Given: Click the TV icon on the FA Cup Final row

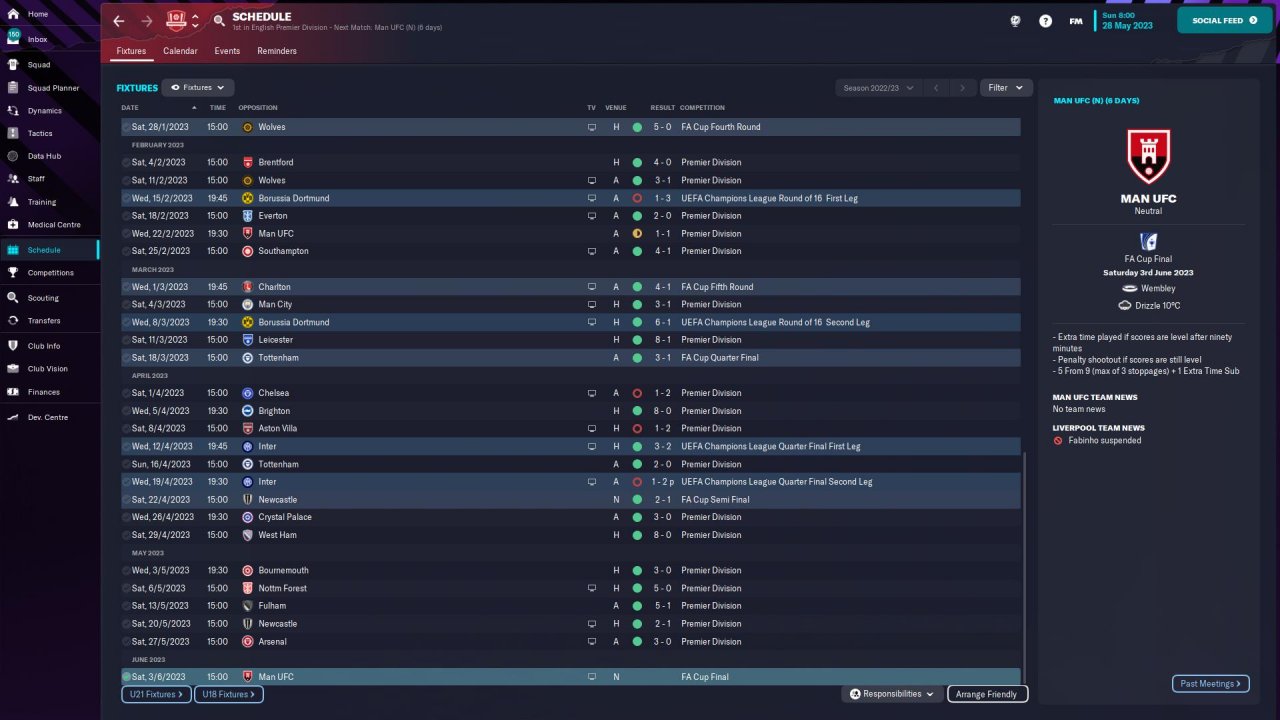Looking at the screenshot, I should point(592,678).
